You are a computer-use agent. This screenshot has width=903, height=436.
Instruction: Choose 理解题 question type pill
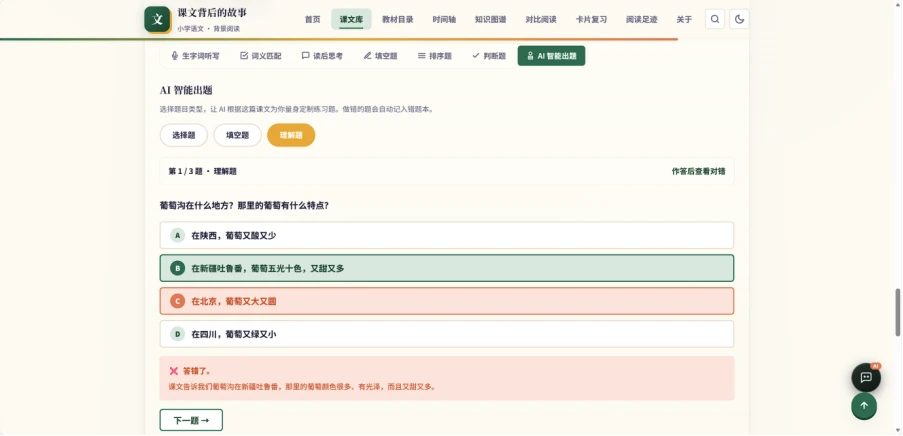coord(291,135)
